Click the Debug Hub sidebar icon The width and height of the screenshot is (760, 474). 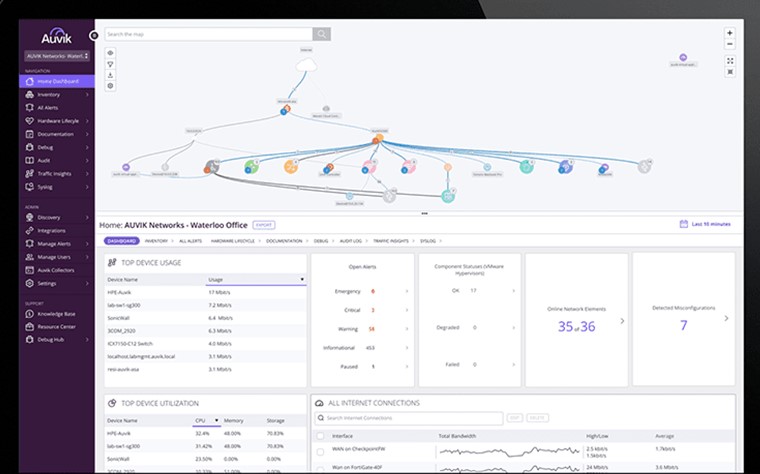pyautogui.click(x=30, y=340)
